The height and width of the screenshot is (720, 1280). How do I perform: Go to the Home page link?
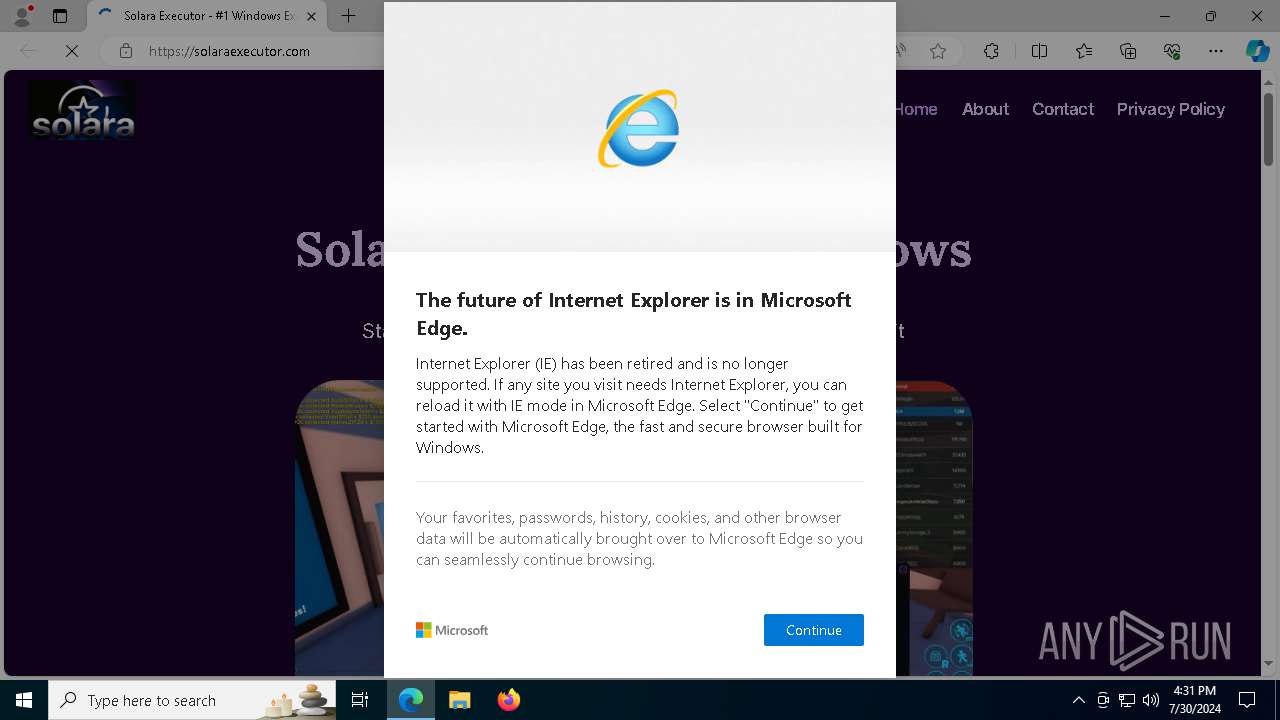tap(915, 109)
